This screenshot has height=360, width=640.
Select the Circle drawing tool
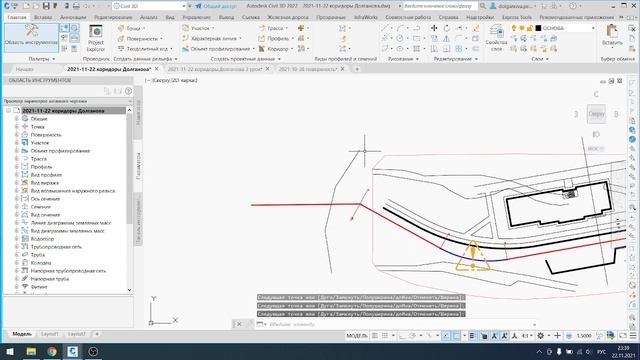point(400,38)
